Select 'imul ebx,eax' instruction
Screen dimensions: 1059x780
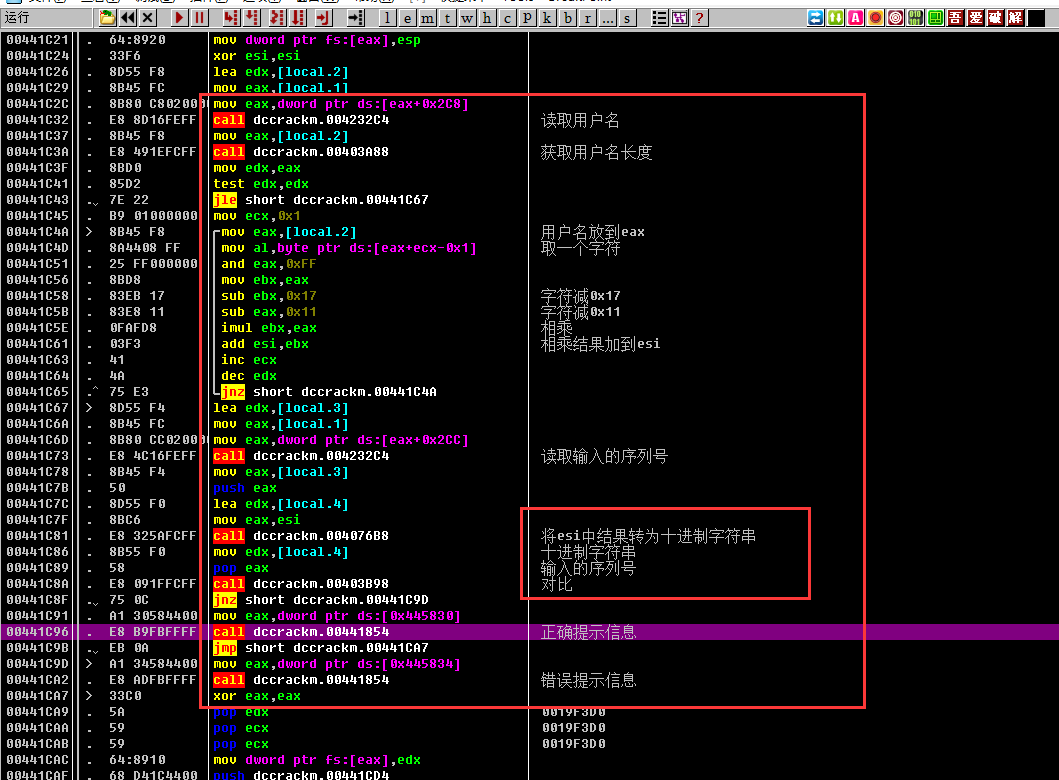269,328
